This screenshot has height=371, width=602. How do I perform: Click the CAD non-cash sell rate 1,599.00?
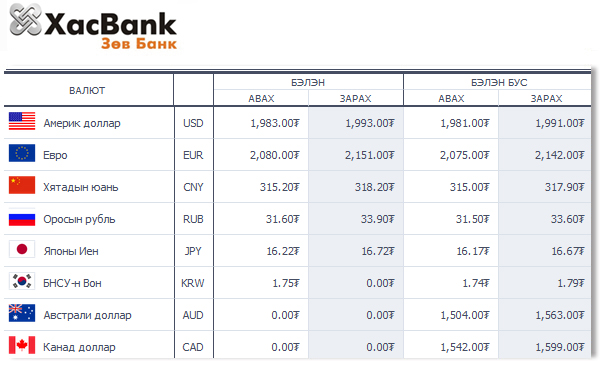pos(560,347)
